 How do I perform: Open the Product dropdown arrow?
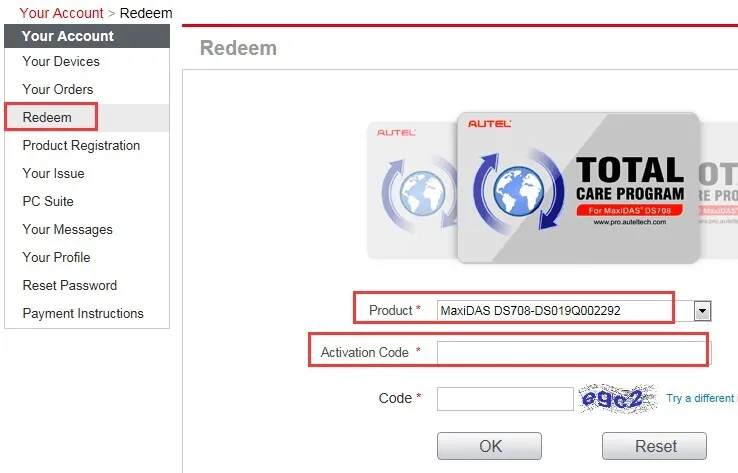coord(702,311)
